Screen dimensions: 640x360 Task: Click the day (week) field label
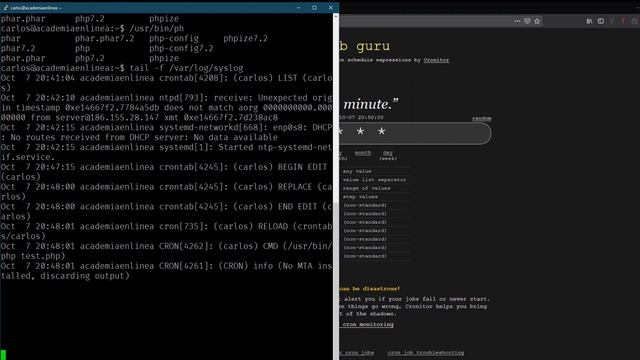(x=388, y=155)
